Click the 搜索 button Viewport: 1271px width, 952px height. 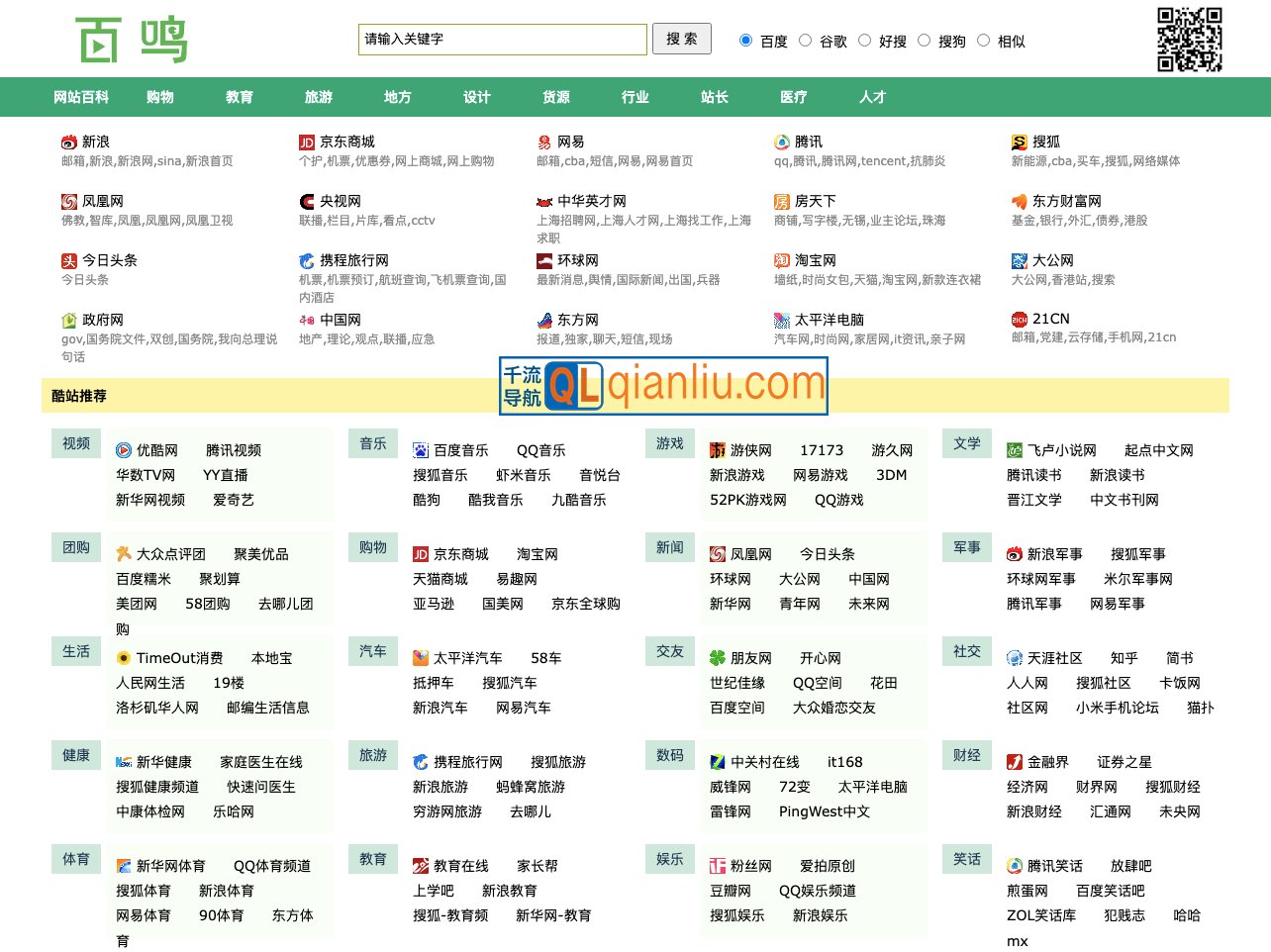point(681,40)
